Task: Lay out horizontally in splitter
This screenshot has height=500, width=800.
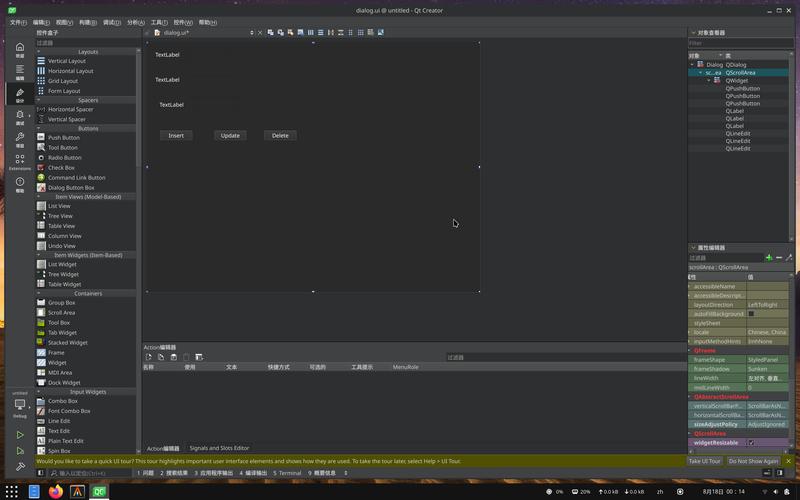Action: tap(331, 32)
